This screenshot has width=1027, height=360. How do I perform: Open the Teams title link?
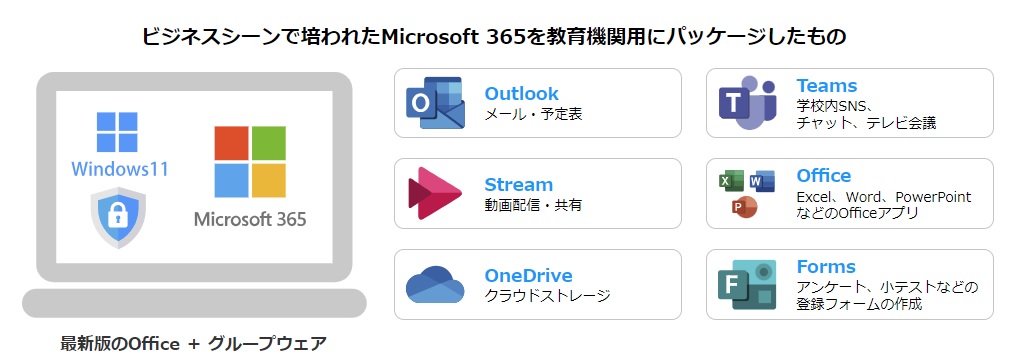coord(827,86)
